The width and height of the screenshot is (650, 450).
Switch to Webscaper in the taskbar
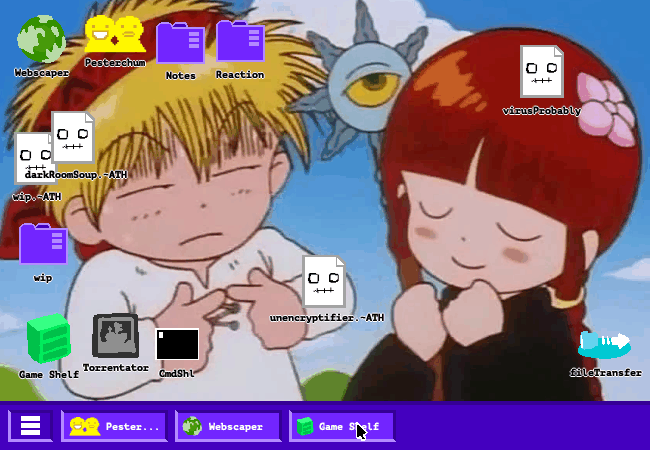[x=230, y=426]
